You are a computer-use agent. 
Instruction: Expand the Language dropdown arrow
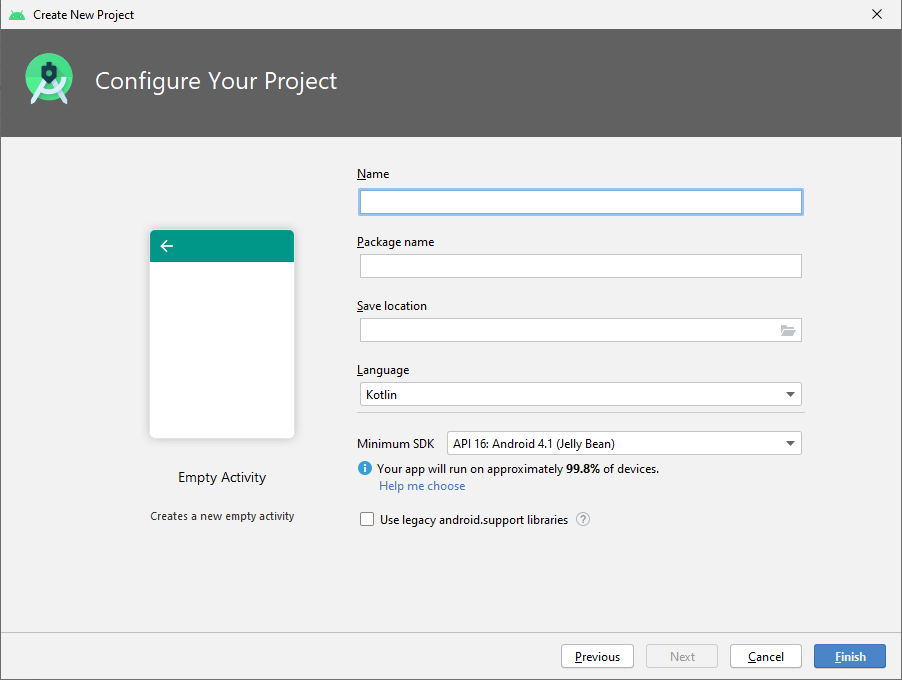[x=792, y=394]
